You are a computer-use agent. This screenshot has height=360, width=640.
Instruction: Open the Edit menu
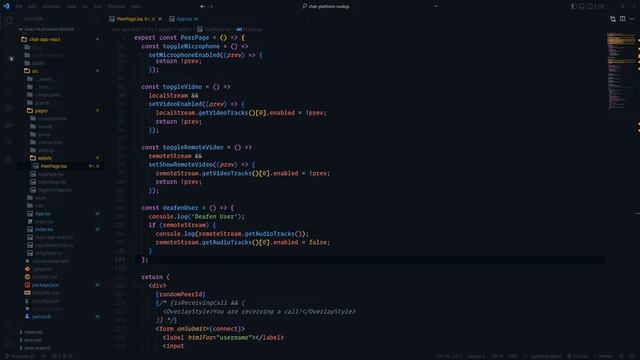(32, 7)
